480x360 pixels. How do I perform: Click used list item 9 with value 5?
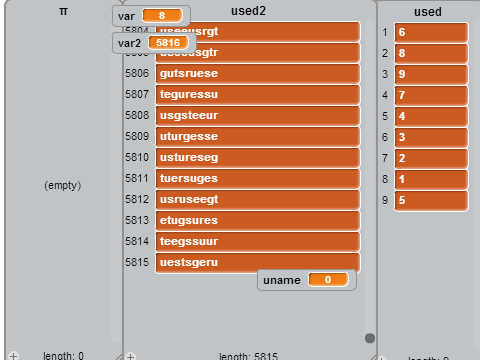[431, 201]
